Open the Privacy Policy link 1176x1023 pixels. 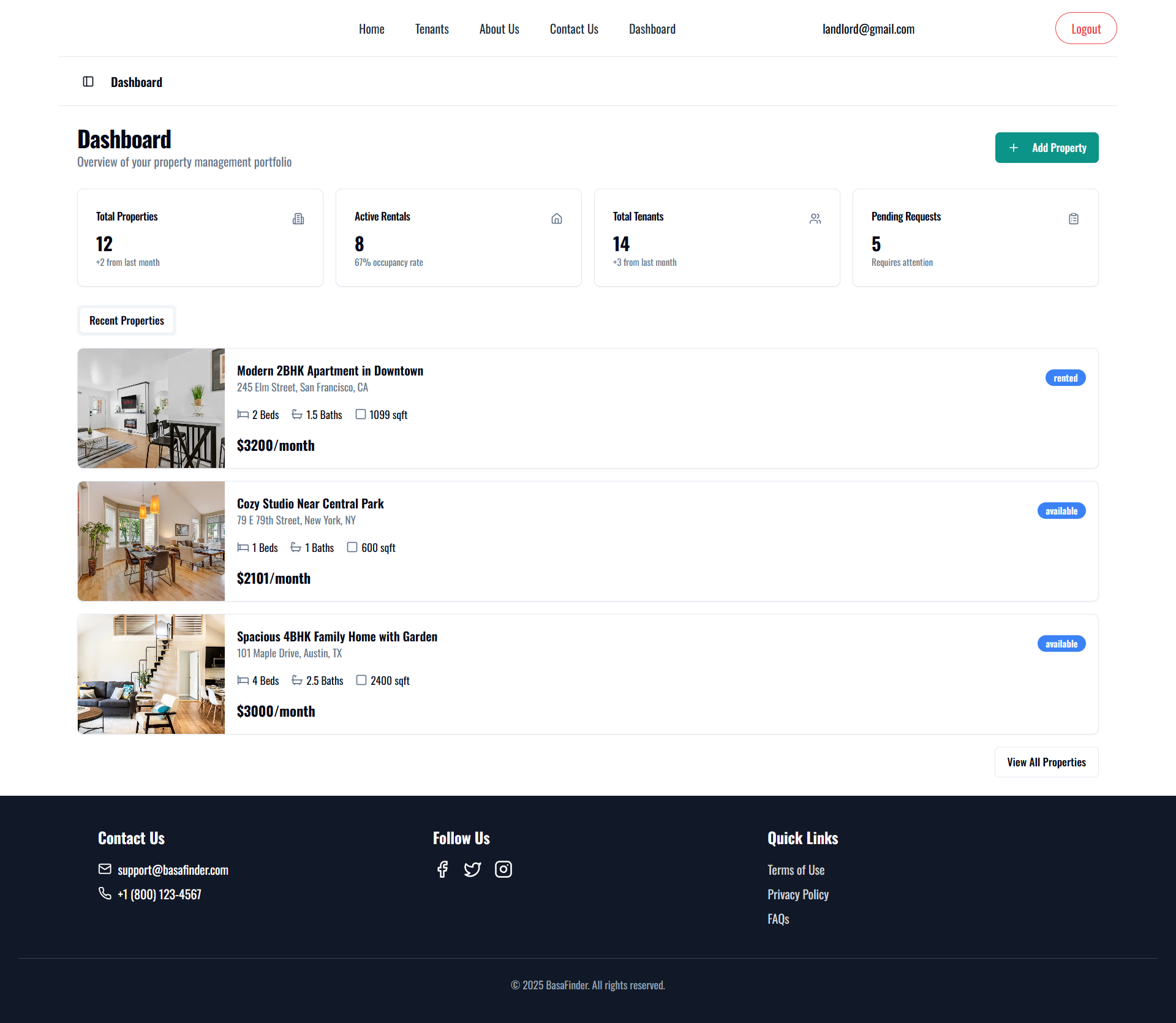tap(798, 894)
